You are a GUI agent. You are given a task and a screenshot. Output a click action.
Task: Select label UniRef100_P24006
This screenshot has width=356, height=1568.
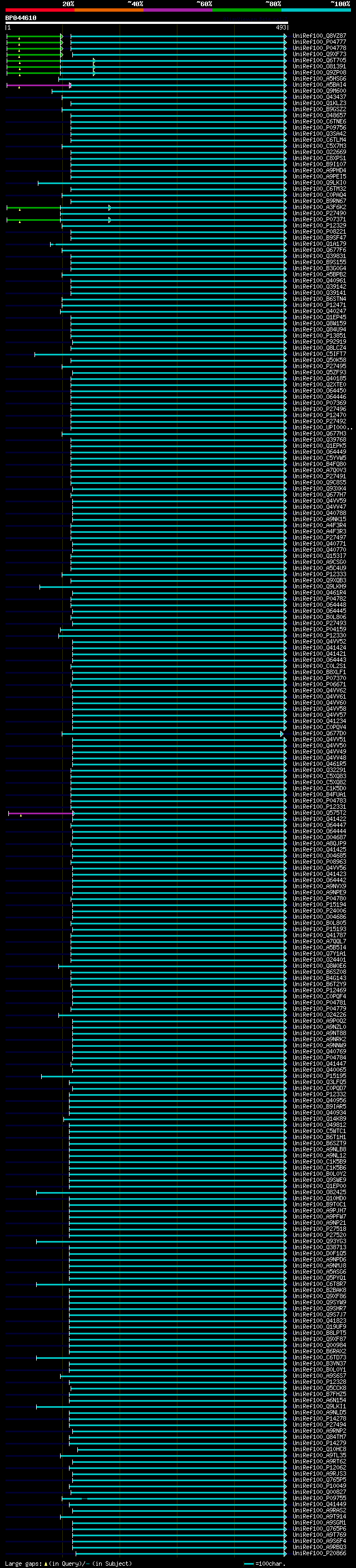(319, 911)
